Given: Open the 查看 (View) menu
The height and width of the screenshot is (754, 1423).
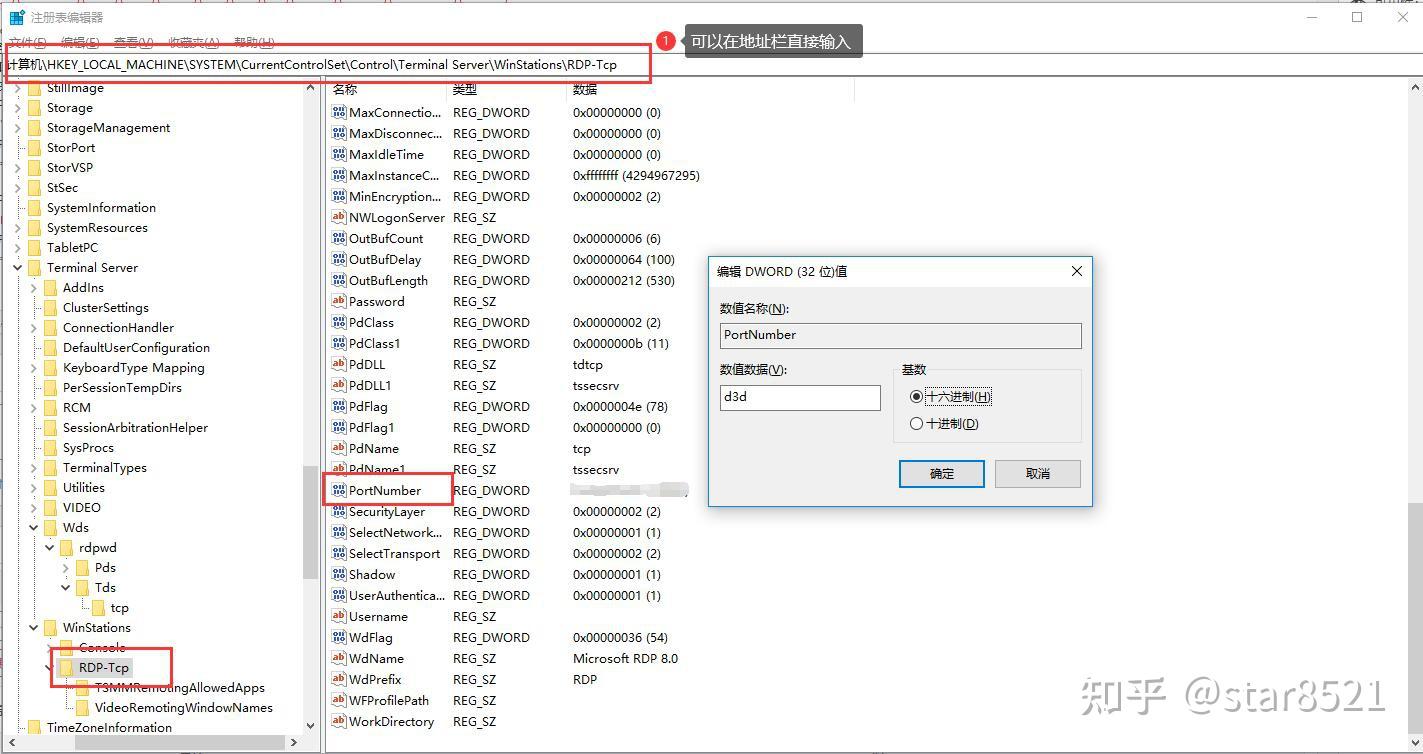Looking at the screenshot, I should (133, 42).
